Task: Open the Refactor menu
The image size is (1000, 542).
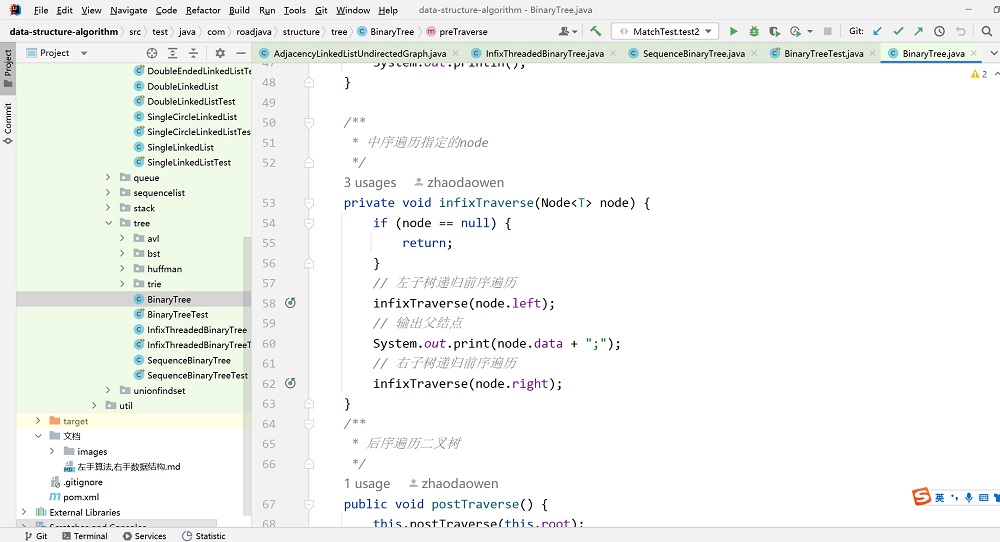Action: [203, 10]
